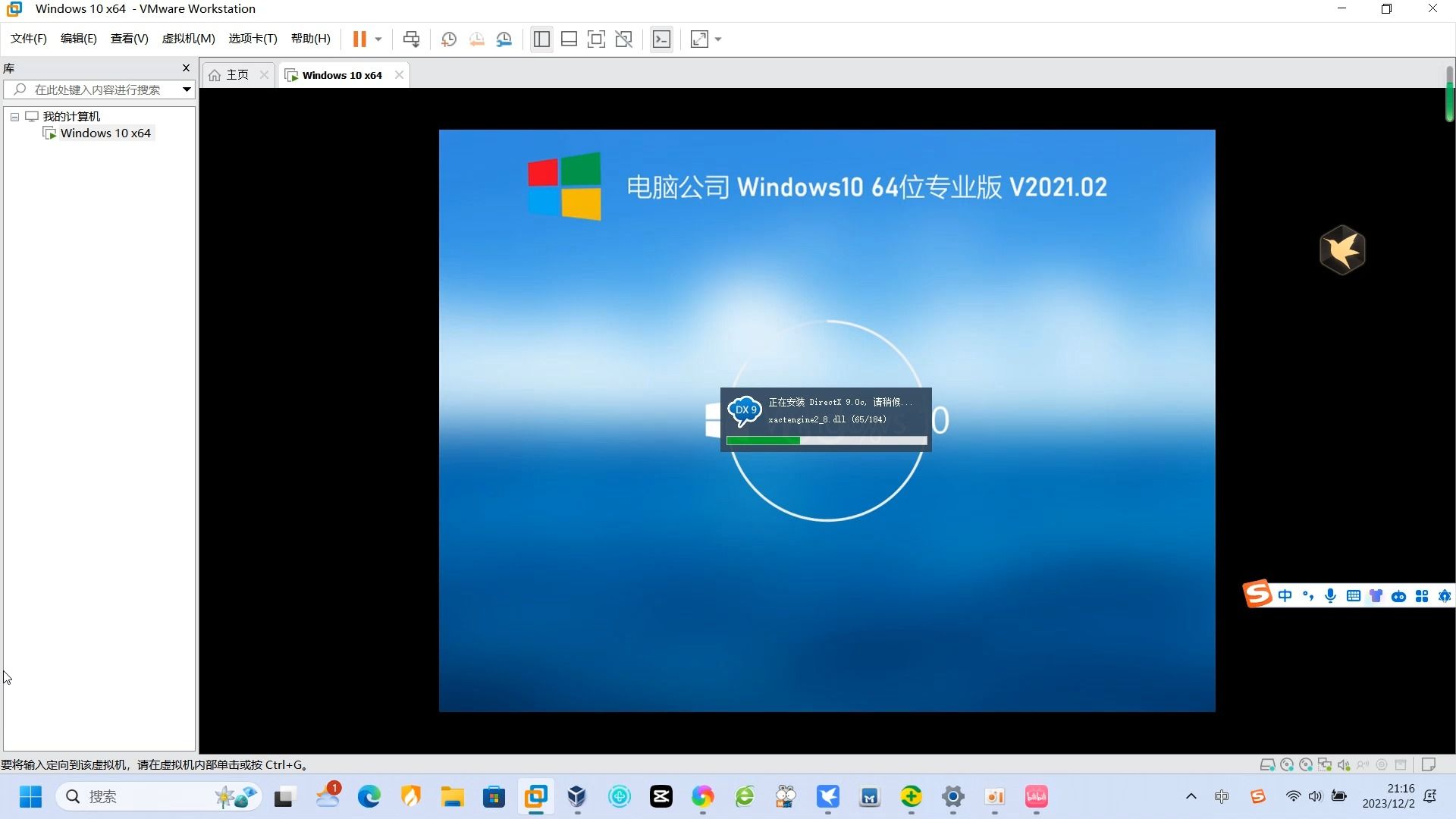This screenshot has width=1456, height=819.
Task: Send Ctrl+Alt+Del to the virtual machine
Action: pyautogui.click(x=411, y=39)
